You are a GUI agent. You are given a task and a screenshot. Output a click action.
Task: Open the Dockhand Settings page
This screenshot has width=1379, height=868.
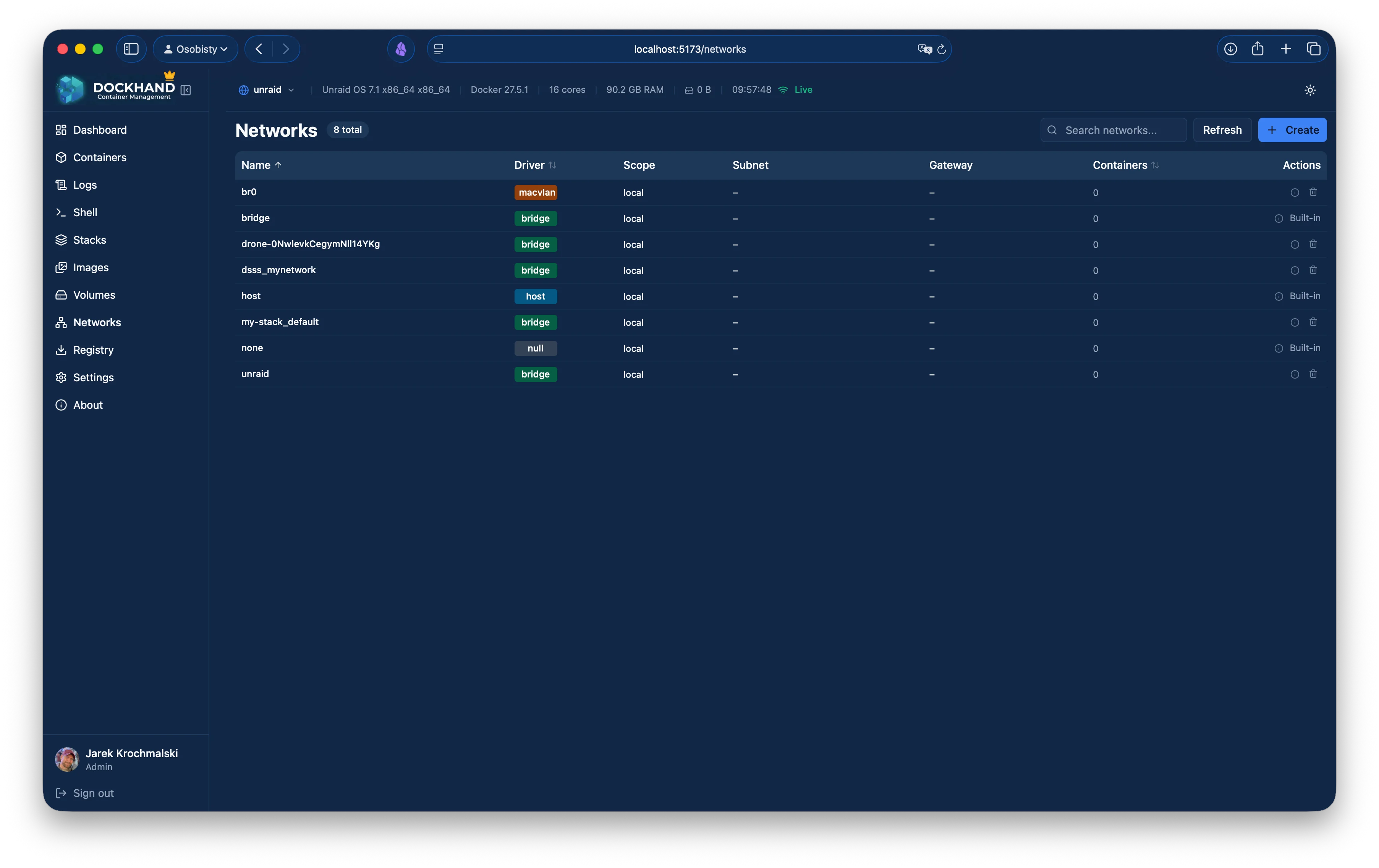click(x=93, y=377)
